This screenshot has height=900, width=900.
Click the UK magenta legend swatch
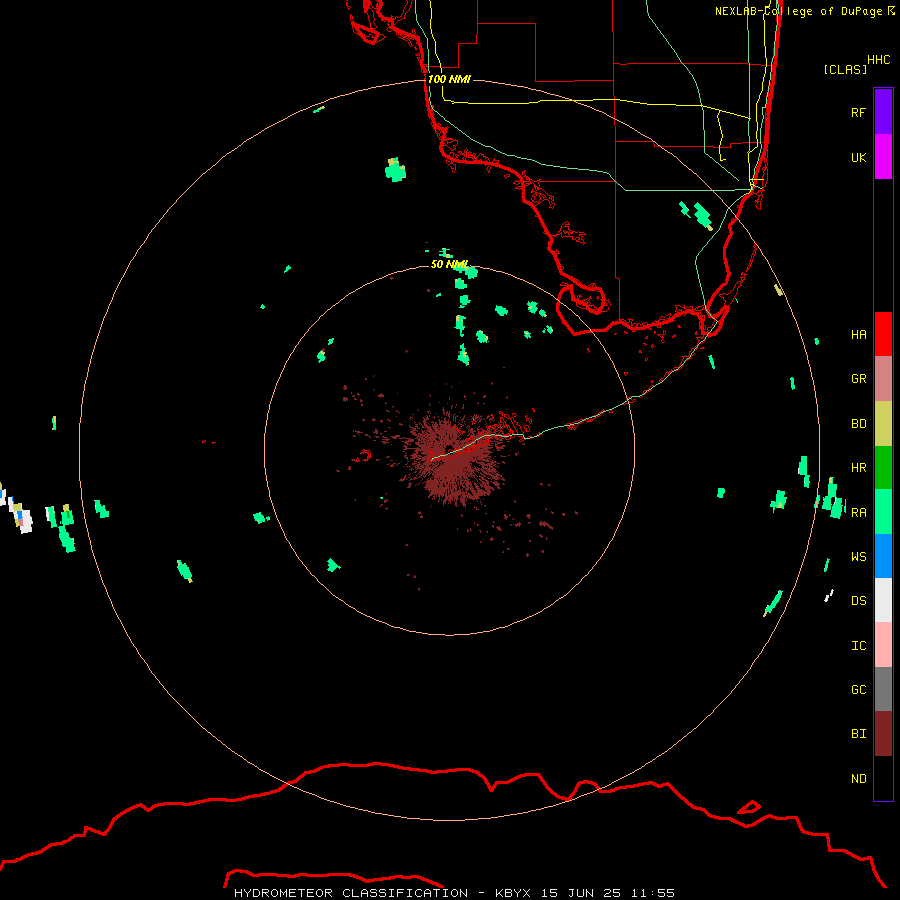883,157
